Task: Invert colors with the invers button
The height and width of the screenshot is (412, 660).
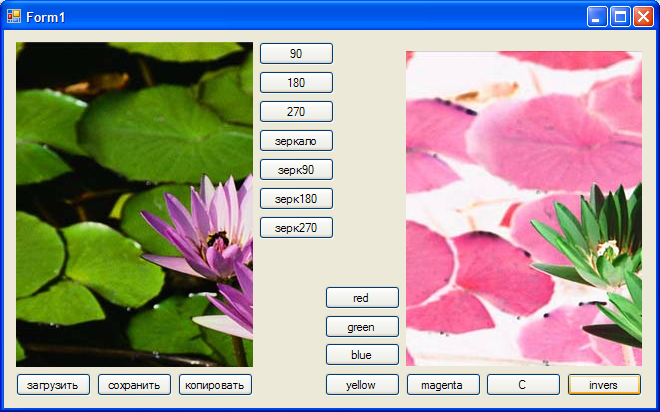Action: (x=604, y=385)
